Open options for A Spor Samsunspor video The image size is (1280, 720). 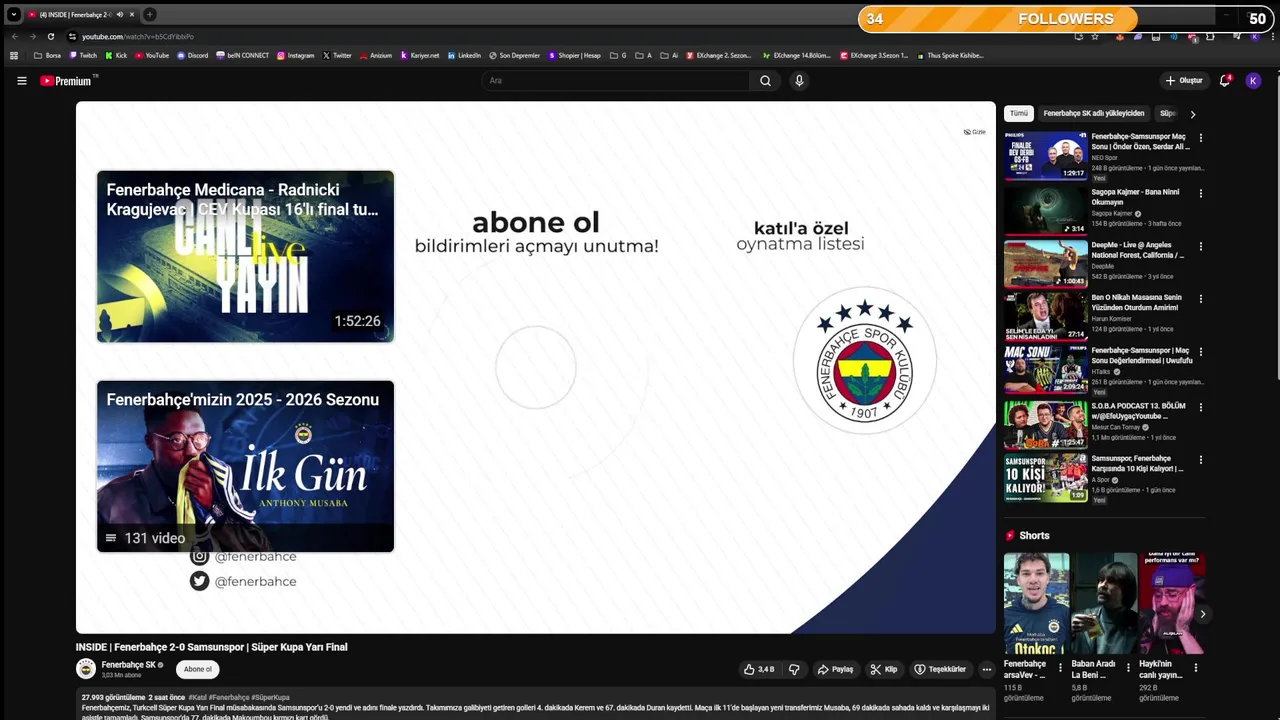pyautogui.click(x=1201, y=460)
